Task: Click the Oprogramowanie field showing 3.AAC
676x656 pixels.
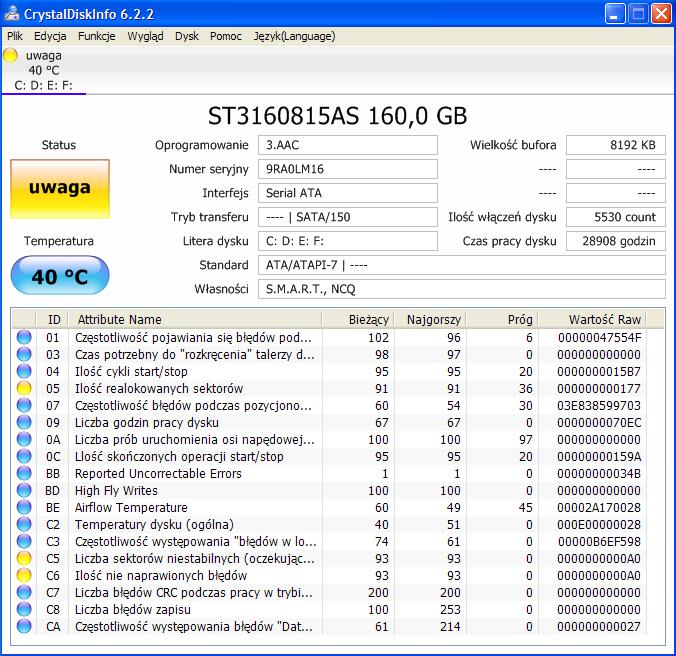Action: coord(347,145)
